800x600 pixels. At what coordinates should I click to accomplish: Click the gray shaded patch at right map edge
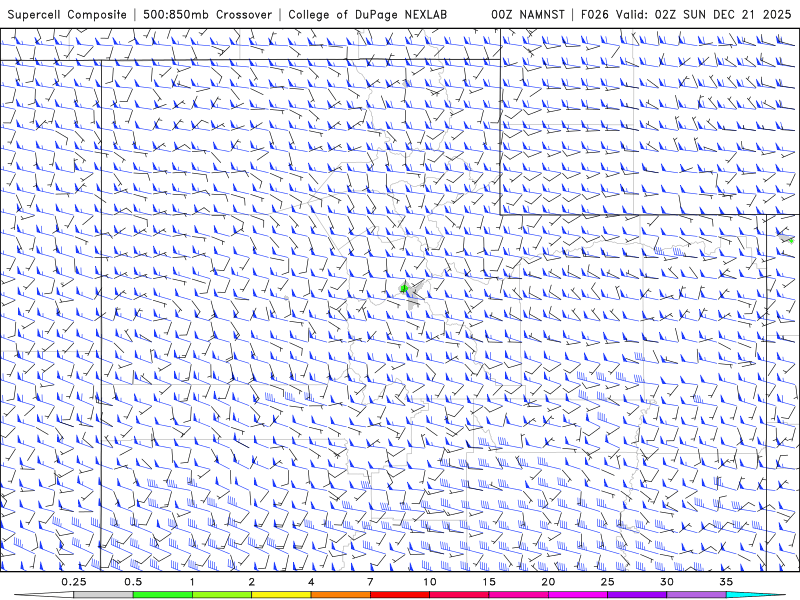[x=786, y=237]
